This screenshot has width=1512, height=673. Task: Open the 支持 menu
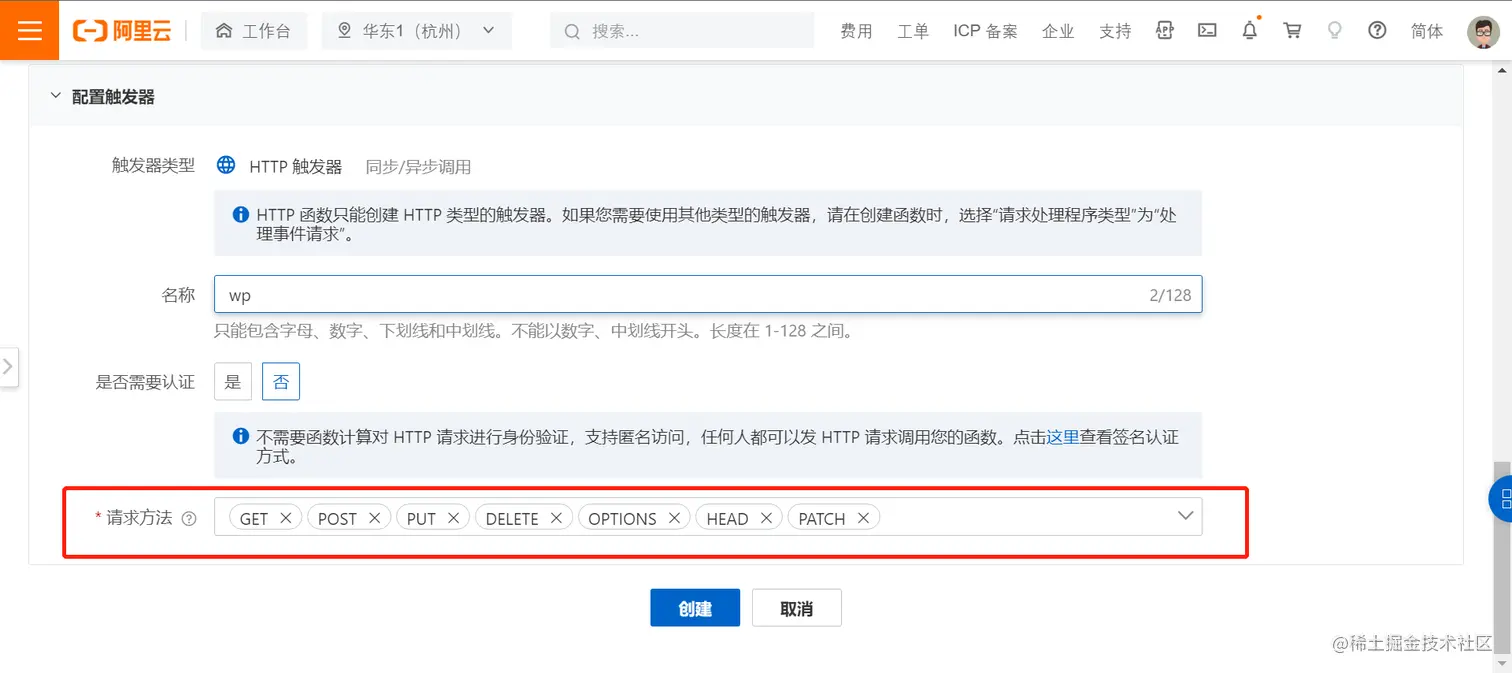[x=1115, y=31]
